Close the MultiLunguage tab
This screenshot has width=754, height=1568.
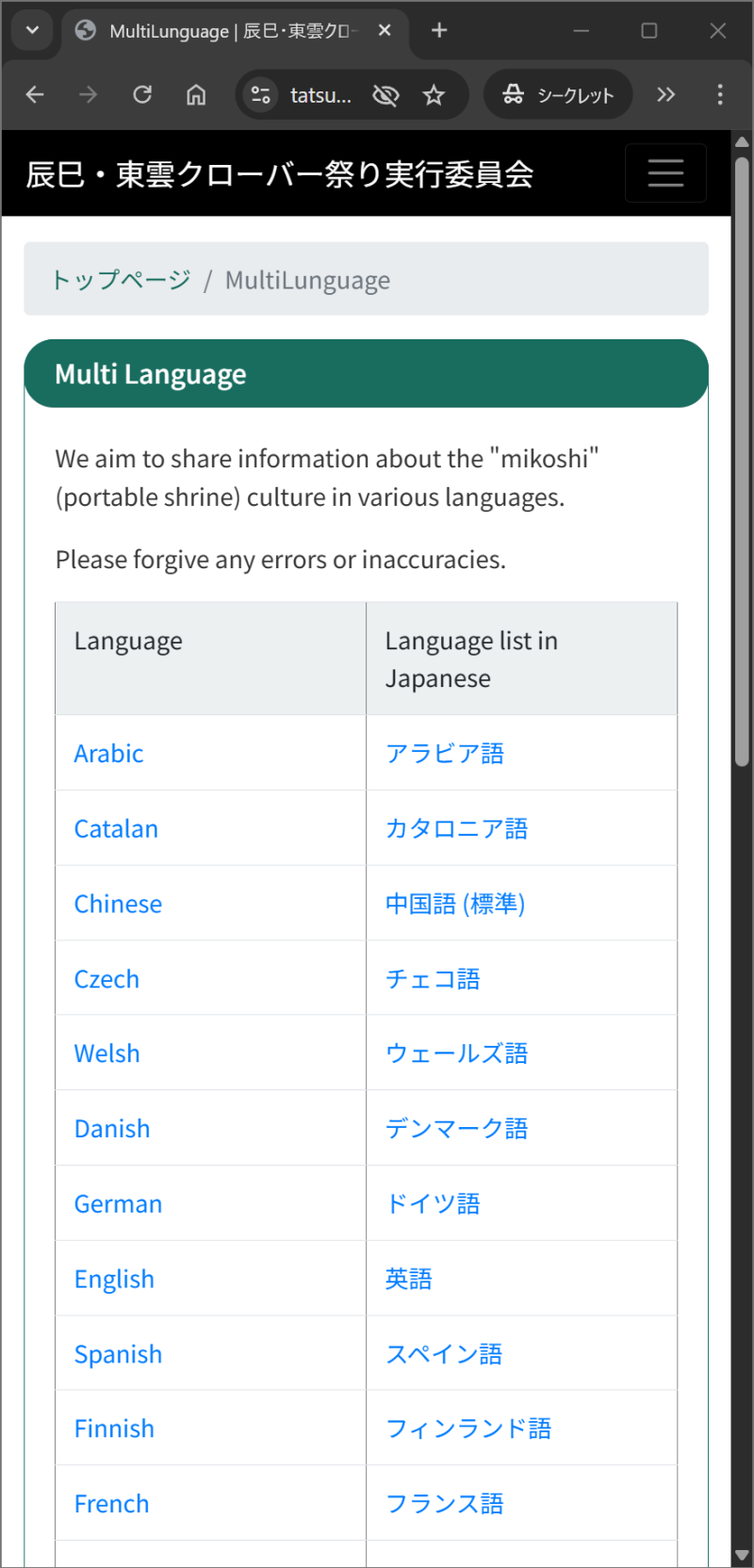point(385,30)
